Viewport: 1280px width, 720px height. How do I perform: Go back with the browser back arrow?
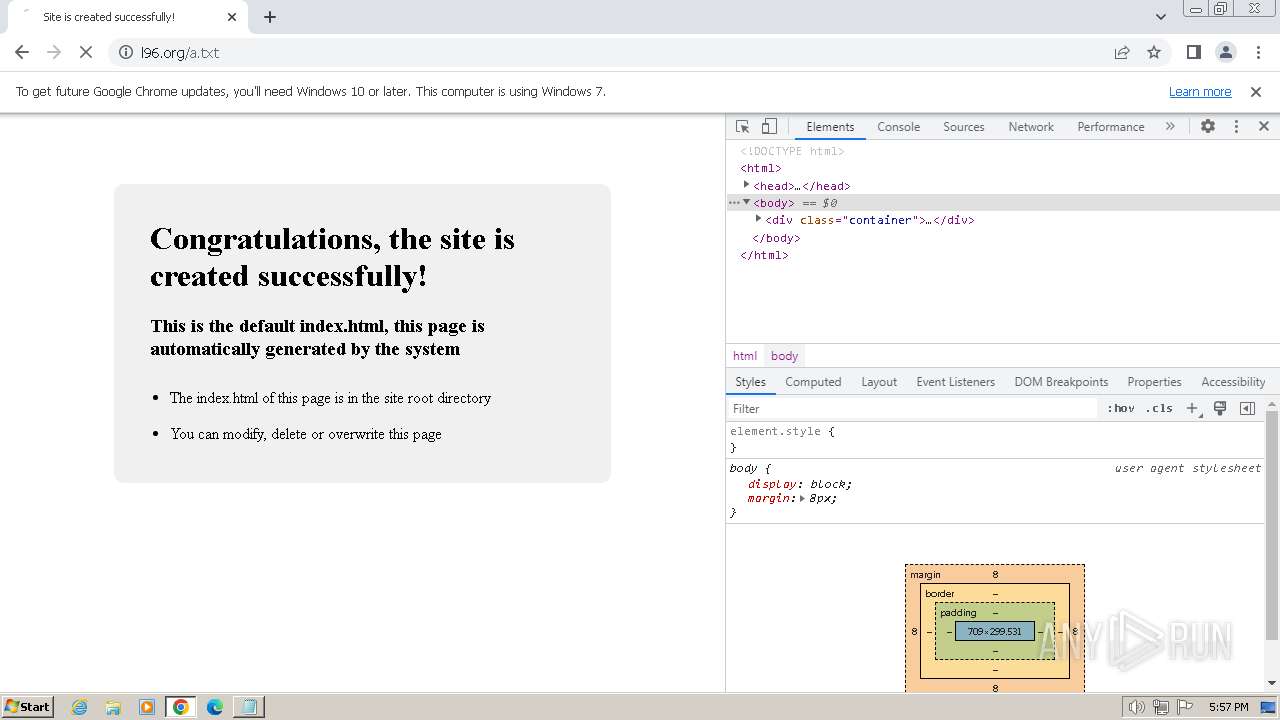tap(22, 52)
